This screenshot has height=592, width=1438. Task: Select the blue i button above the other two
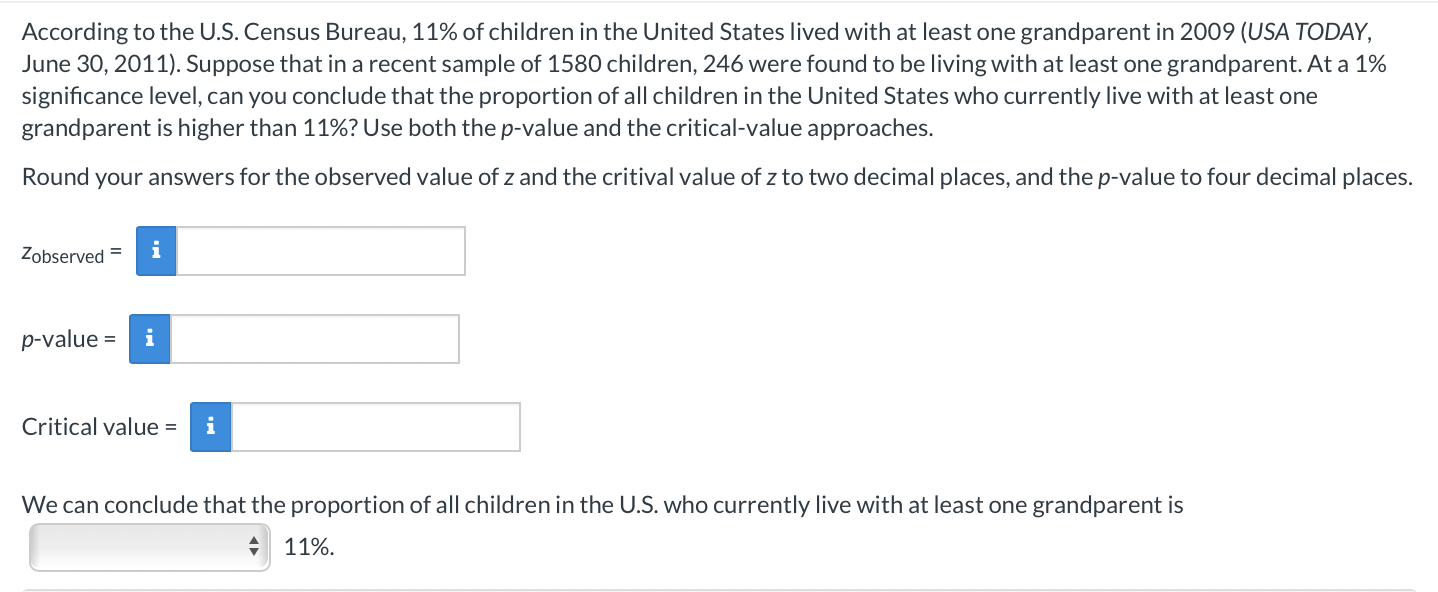pos(156,251)
